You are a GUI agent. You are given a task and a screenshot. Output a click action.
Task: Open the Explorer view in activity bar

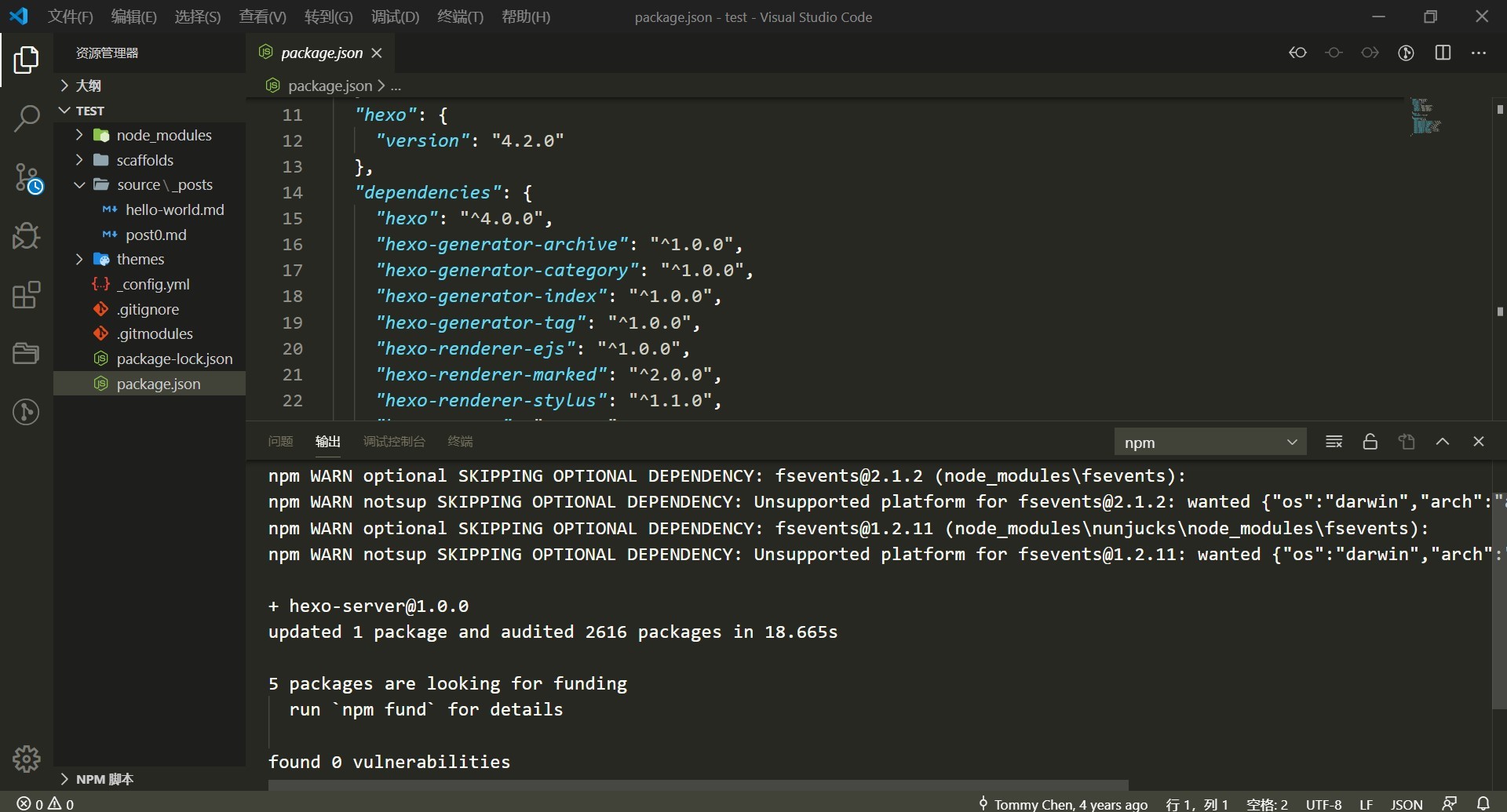(x=26, y=60)
